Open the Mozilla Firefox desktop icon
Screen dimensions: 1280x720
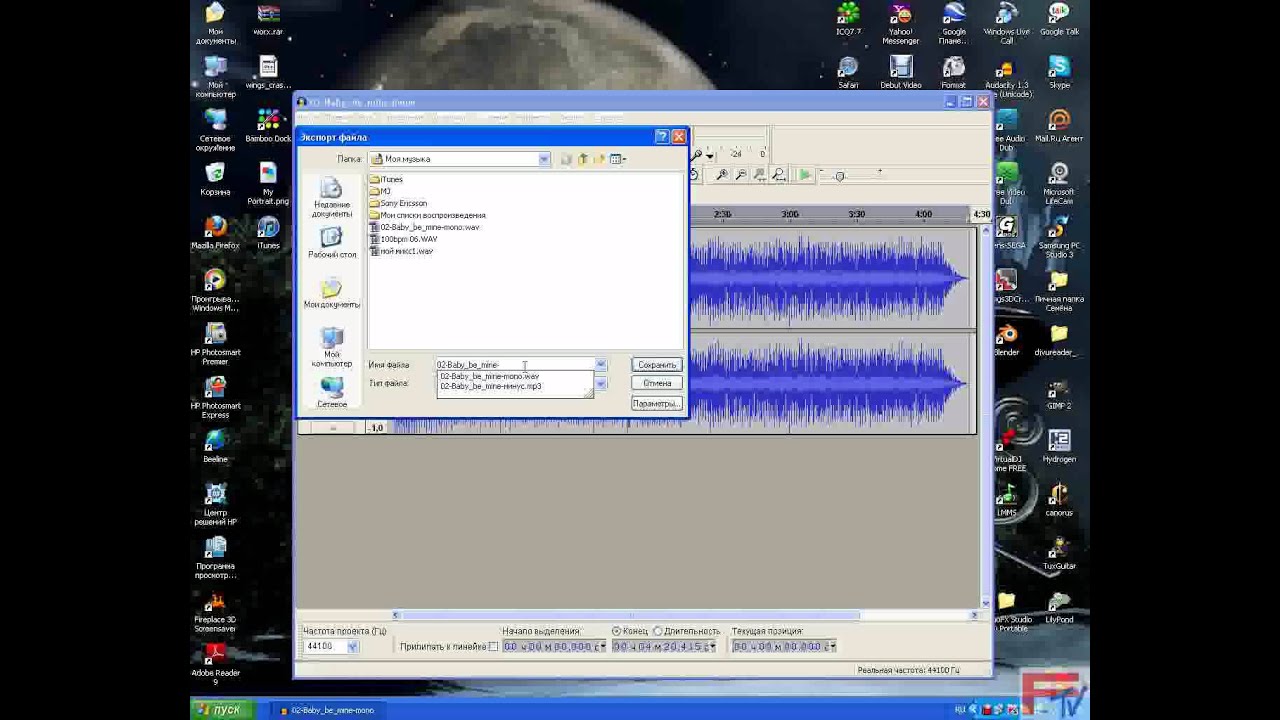(215, 233)
